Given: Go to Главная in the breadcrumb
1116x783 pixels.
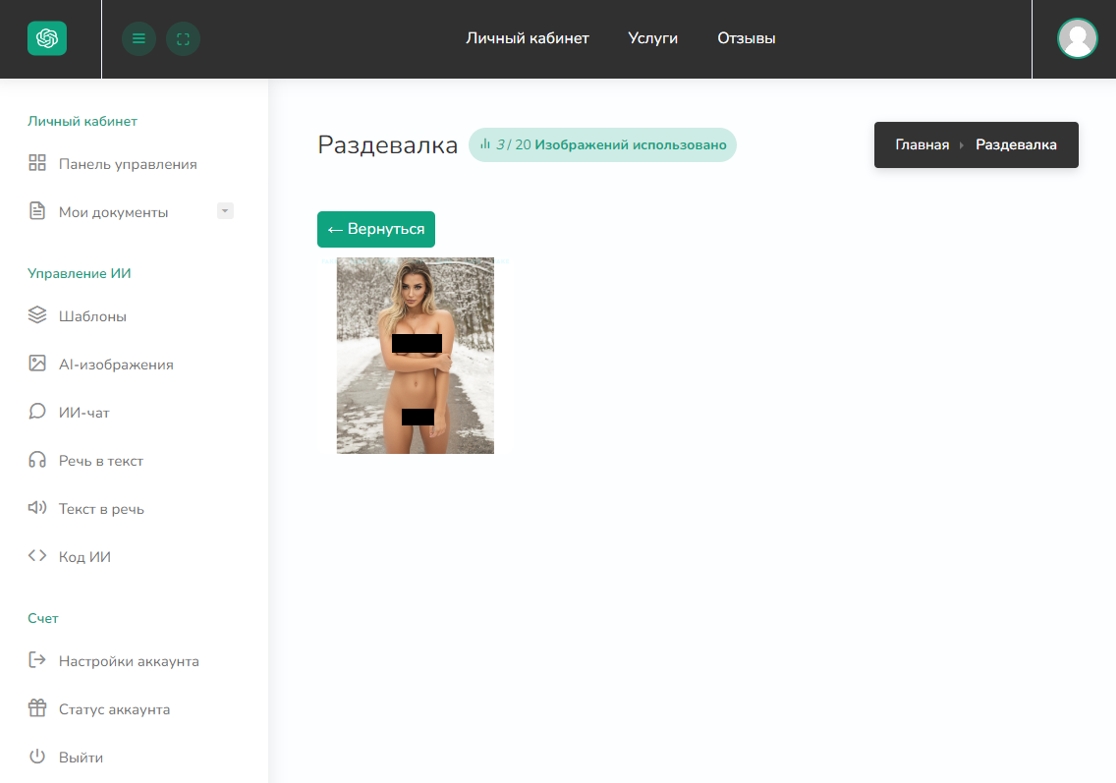Looking at the screenshot, I should pyautogui.click(x=922, y=145).
